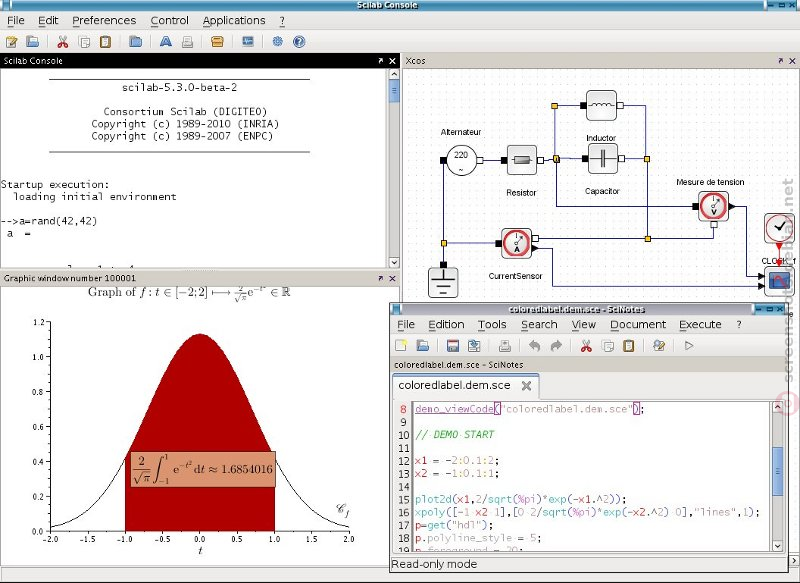Launch SciNotes from the console toolbar
This screenshot has width=800, height=583.
tap(11, 42)
